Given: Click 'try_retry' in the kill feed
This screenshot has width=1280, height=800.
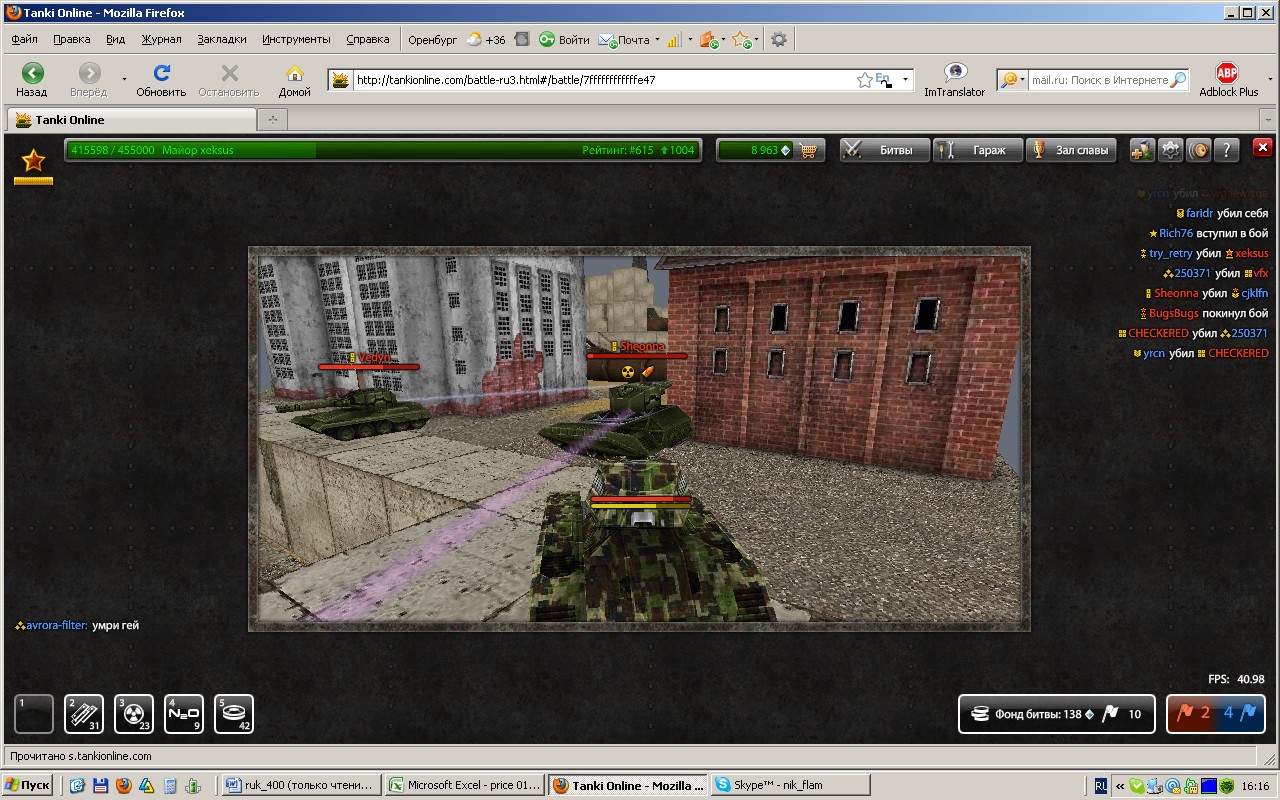Looking at the screenshot, I should coord(1170,253).
